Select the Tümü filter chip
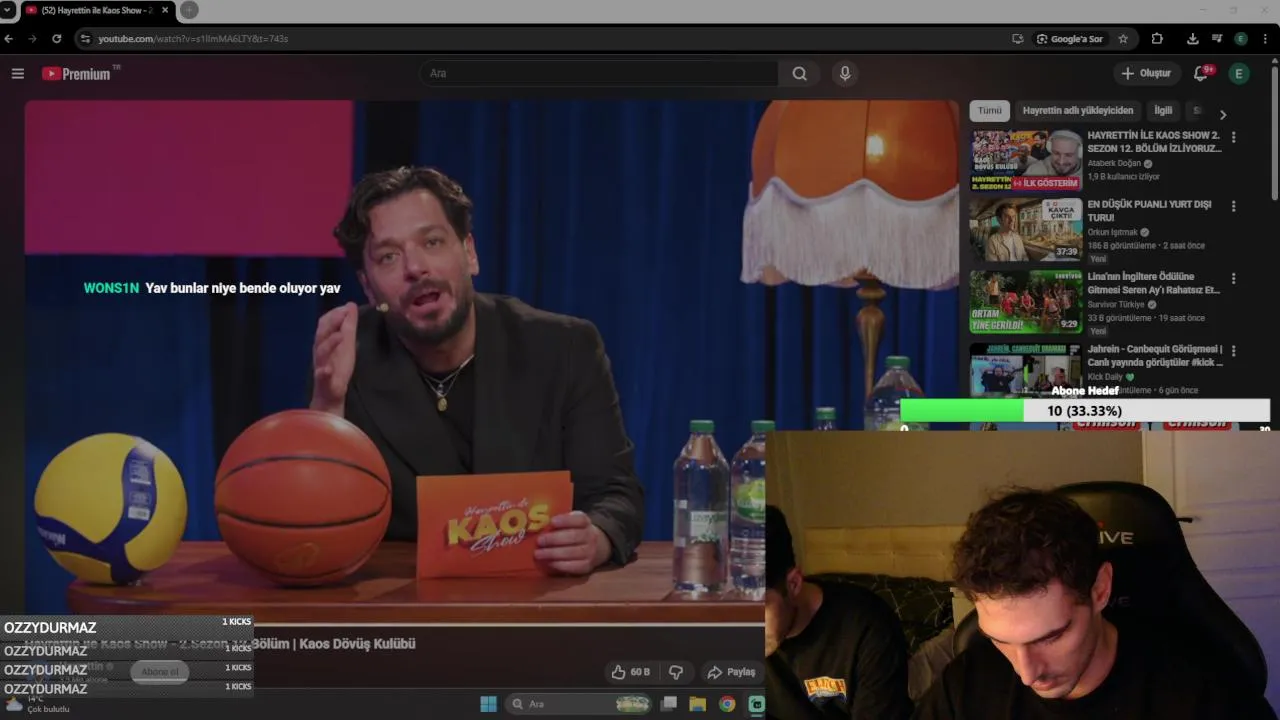Image resolution: width=1280 pixels, height=720 pixels. coord(989,110)
